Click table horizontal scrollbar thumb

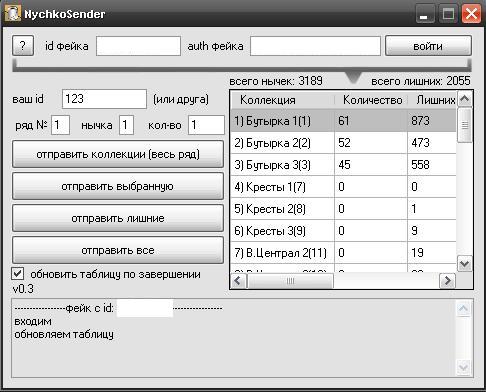pyautogui.click(x=290, y=281)
